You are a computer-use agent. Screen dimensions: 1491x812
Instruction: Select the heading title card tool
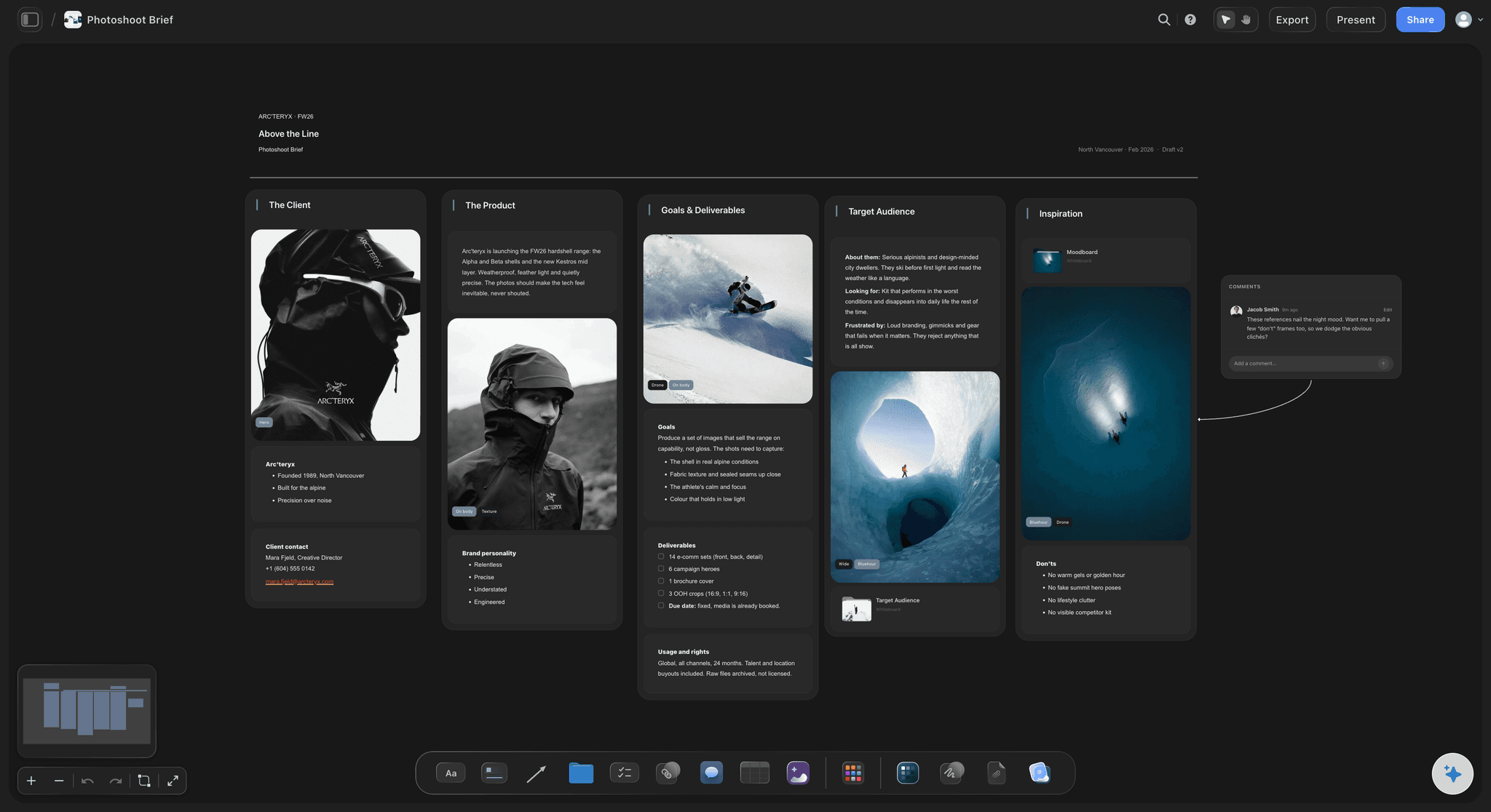pyautogui.click(x=494, y=773)
